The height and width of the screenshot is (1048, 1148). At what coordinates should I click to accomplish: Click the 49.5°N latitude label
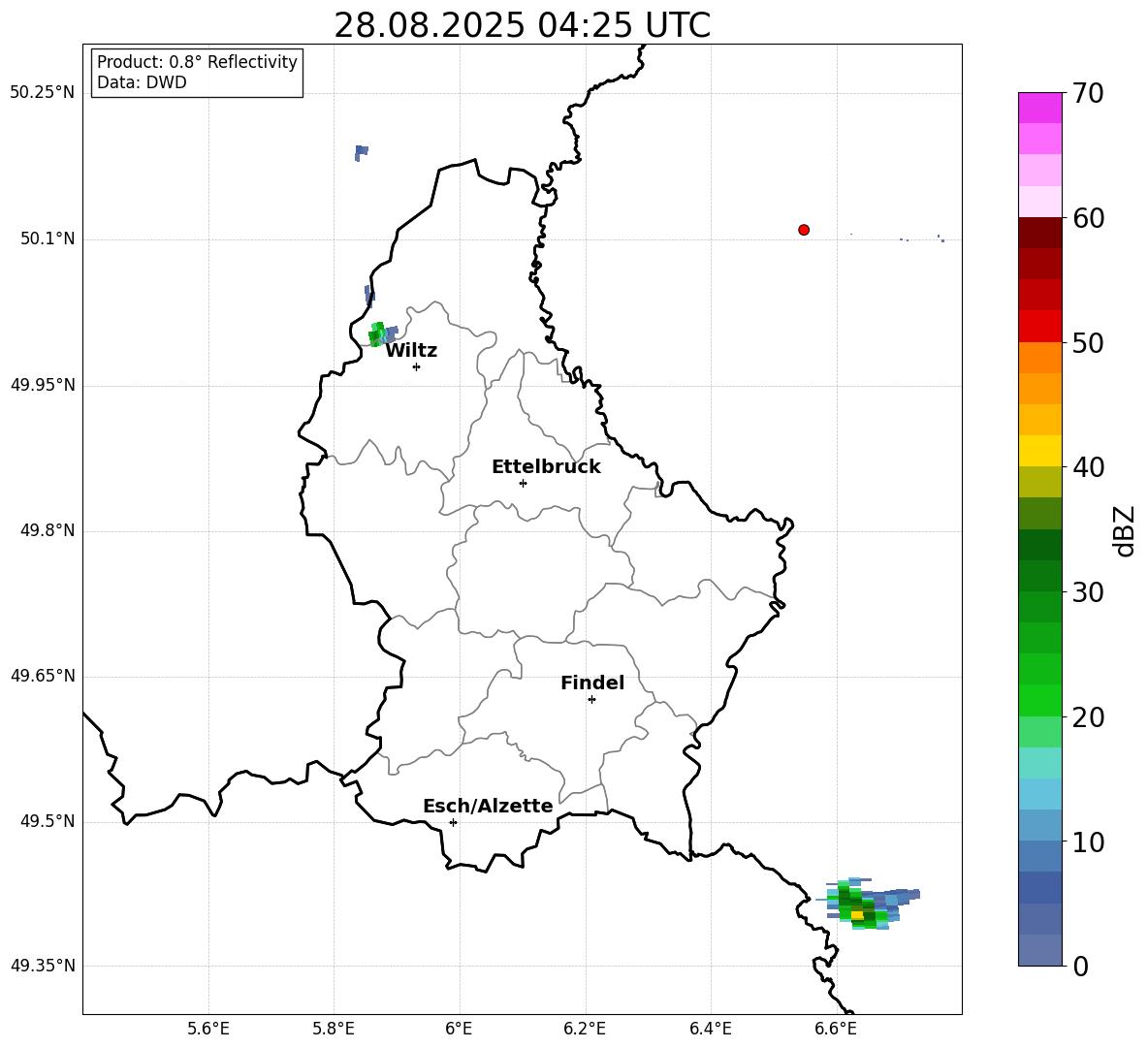click(48, 821)
